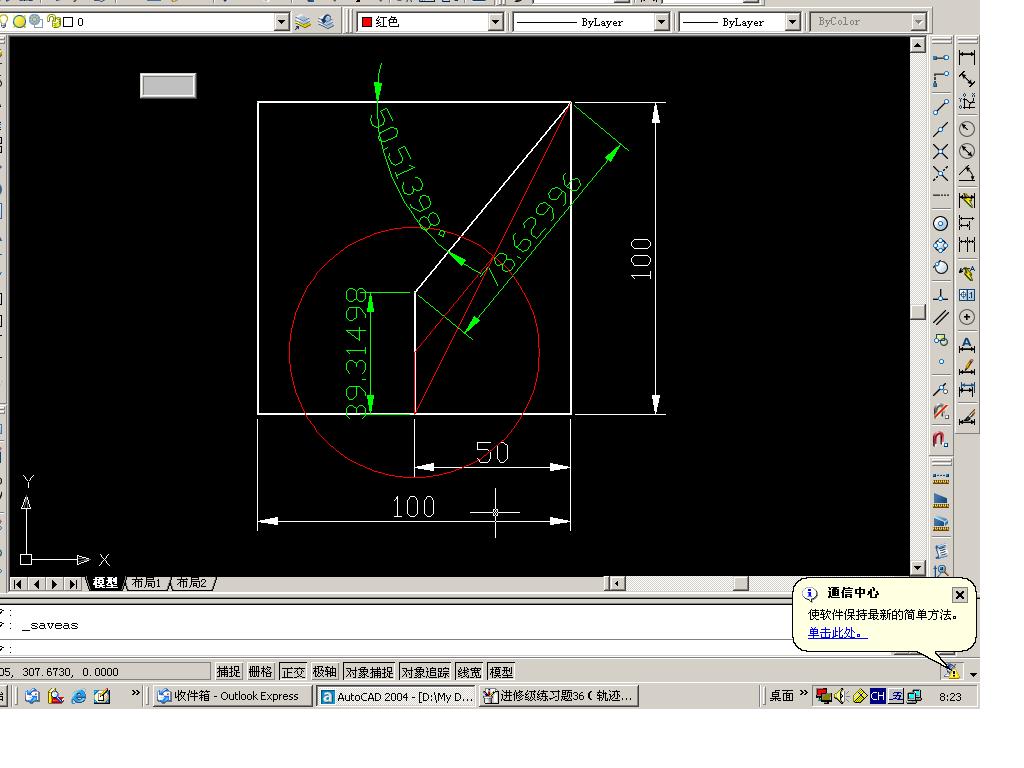Expand 桌面 toolbar chevron on taskbar
This screenshot has height=768, width=1024.
[804, 692]
